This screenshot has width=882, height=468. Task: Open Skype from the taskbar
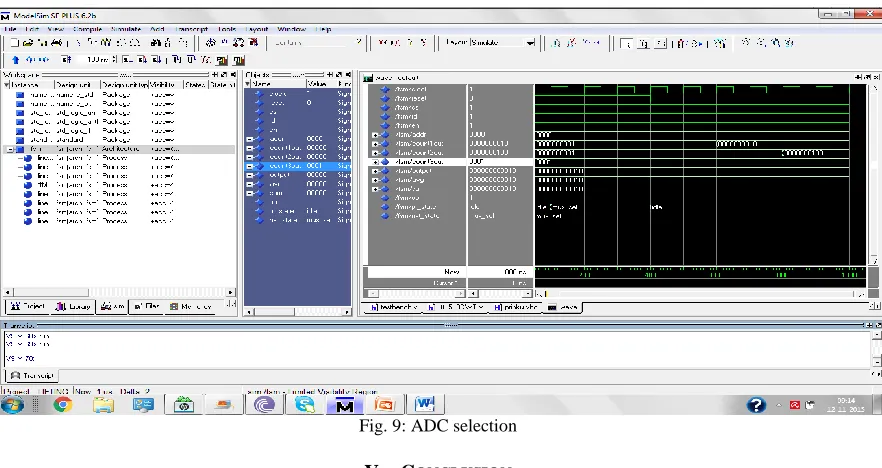click(304, 404)
